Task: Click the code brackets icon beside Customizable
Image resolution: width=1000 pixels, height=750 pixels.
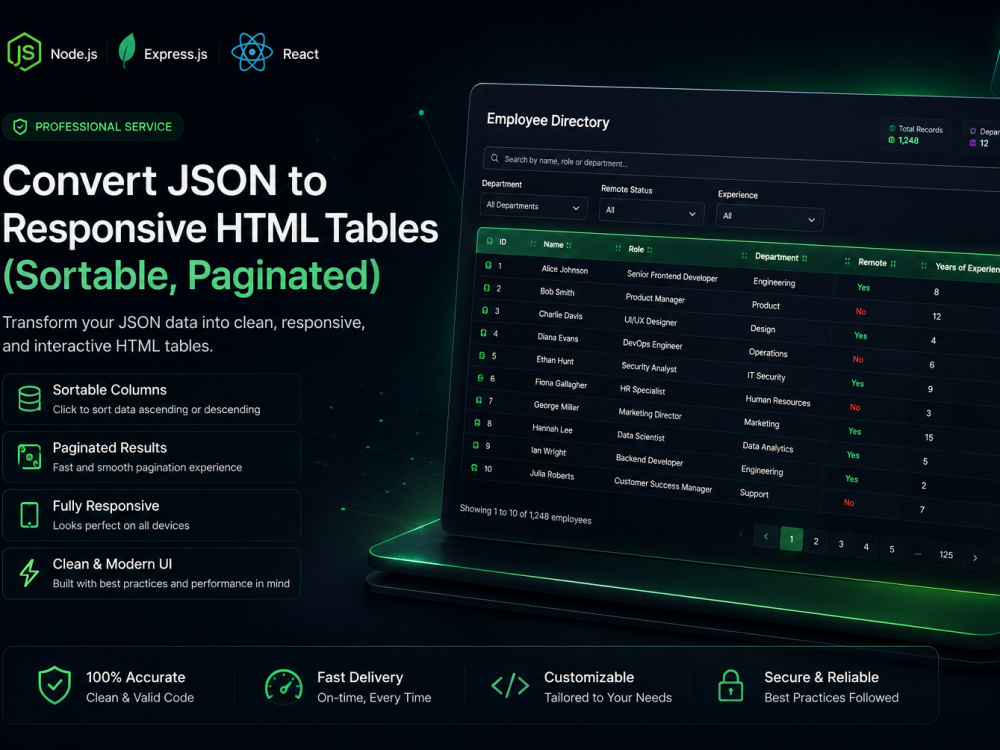Action: (x=510, y=686)
